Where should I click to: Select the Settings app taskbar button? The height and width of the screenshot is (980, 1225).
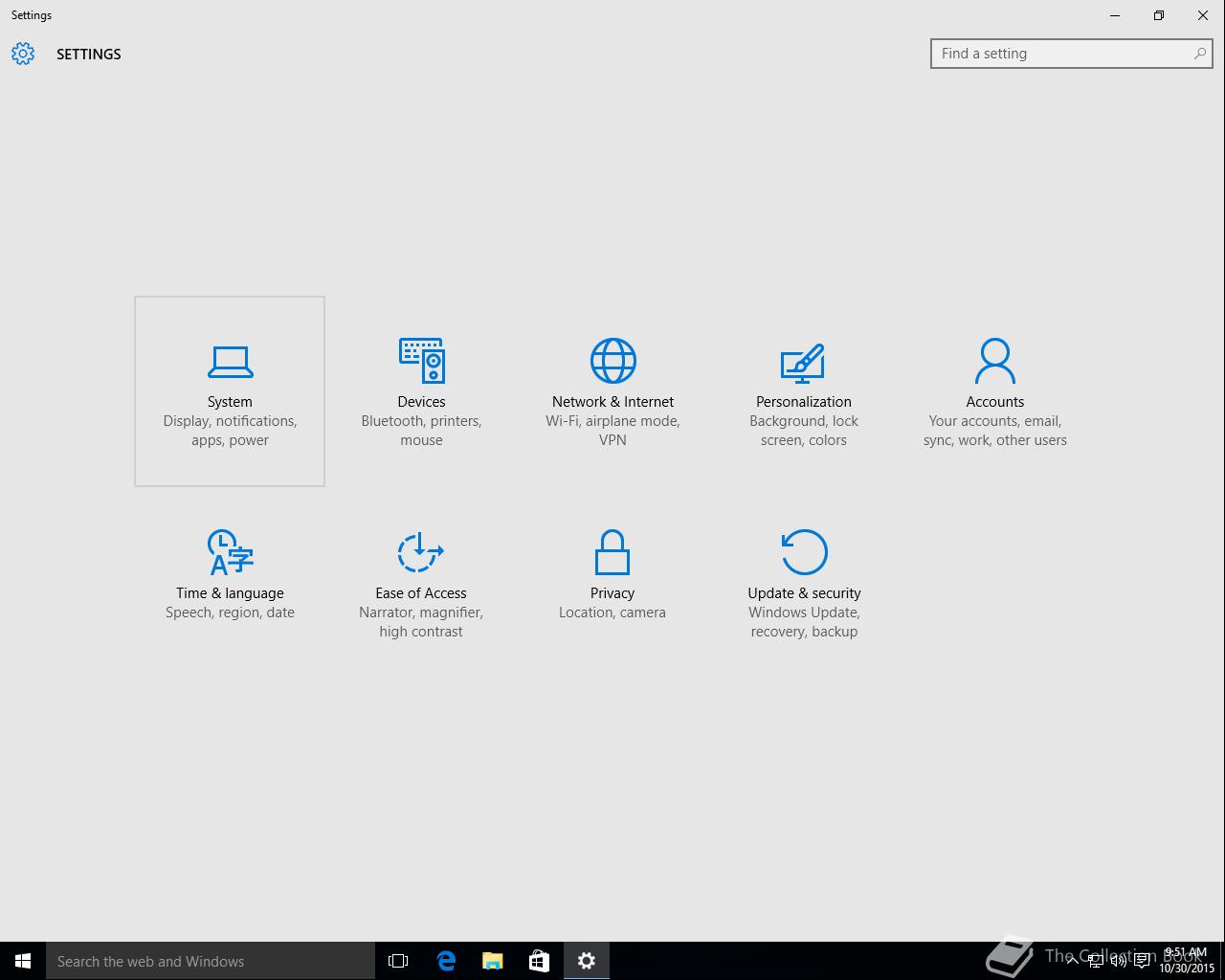coord(587,961)
